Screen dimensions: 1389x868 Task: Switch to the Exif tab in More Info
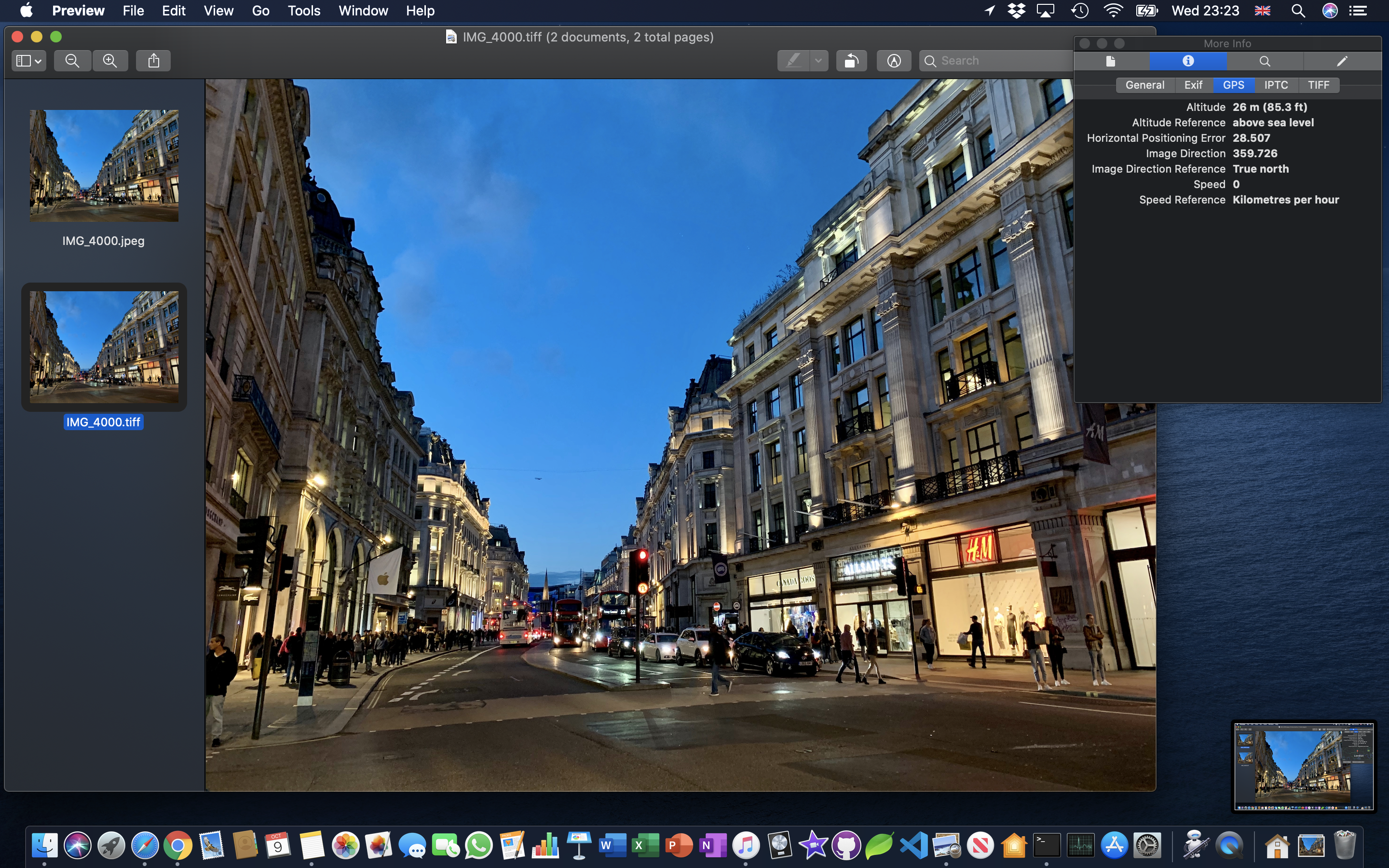point(1192,84)
